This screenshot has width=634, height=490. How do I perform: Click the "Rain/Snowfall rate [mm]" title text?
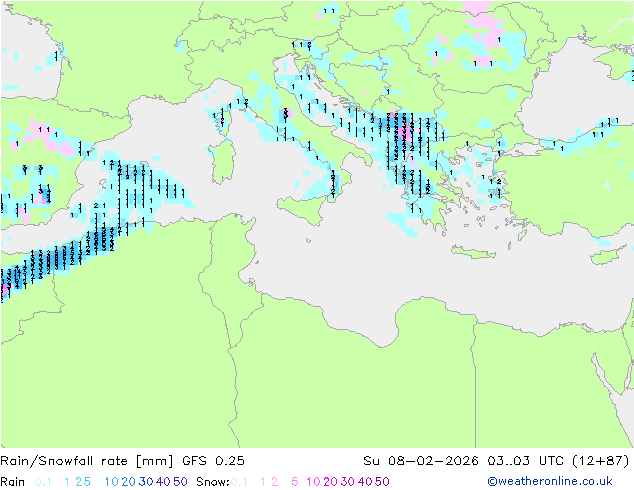point(87,461)
